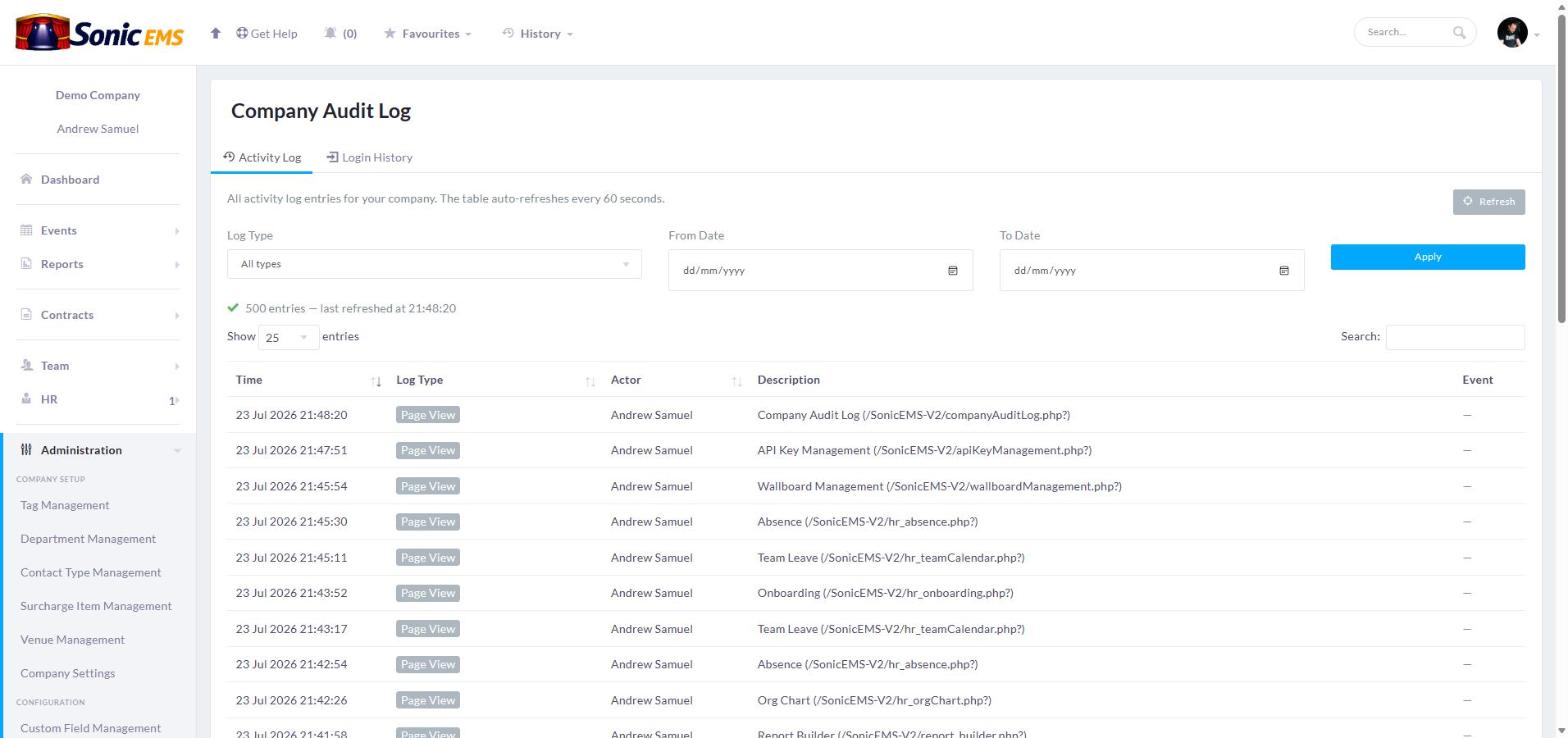1568x738 pixels.
Task: Click the green check status icon
Action: click(x=233, y=308)
